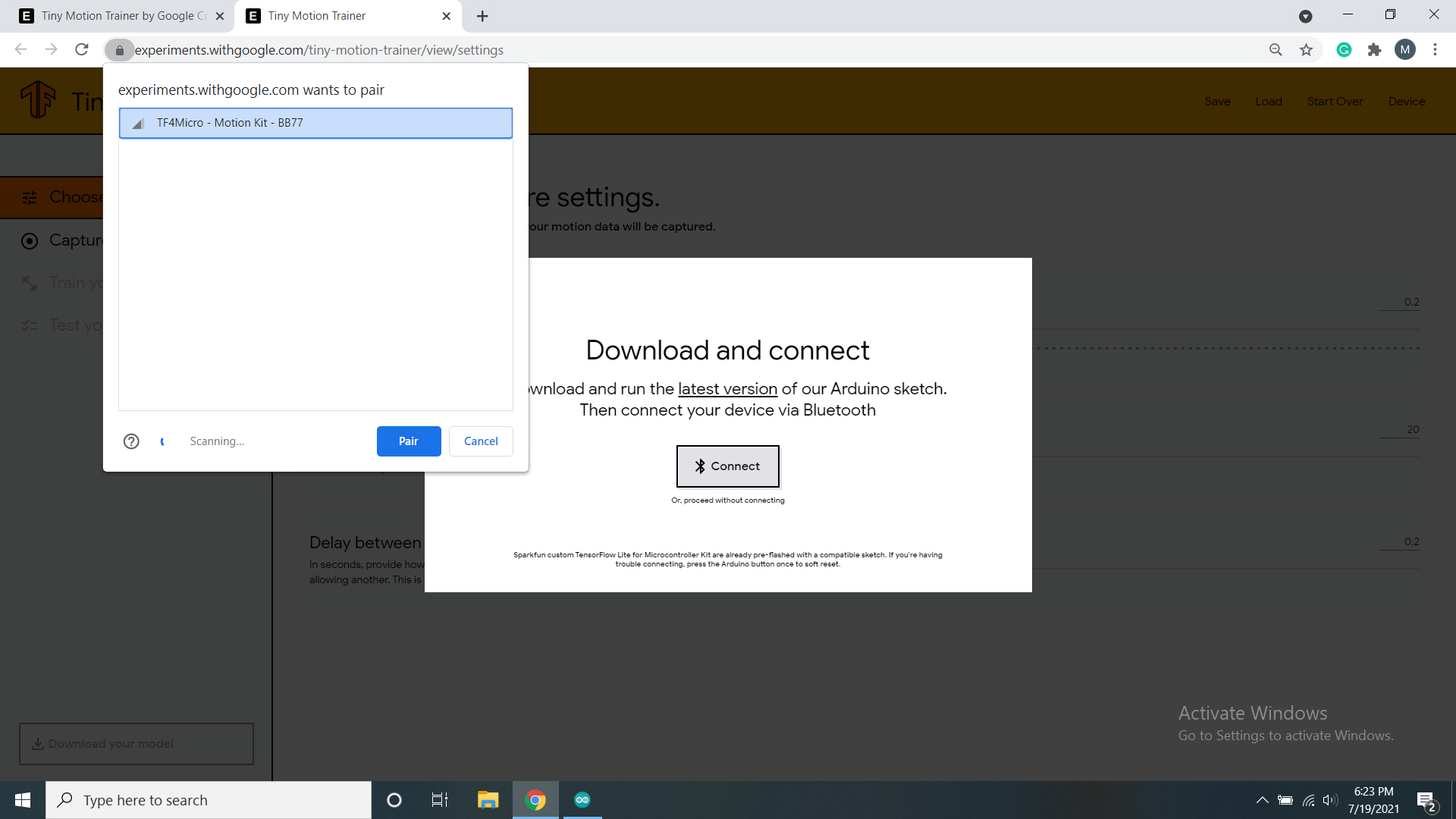Click Download your model button
The height and width of the screenshot is (819, 1456).
click(136, 744)
